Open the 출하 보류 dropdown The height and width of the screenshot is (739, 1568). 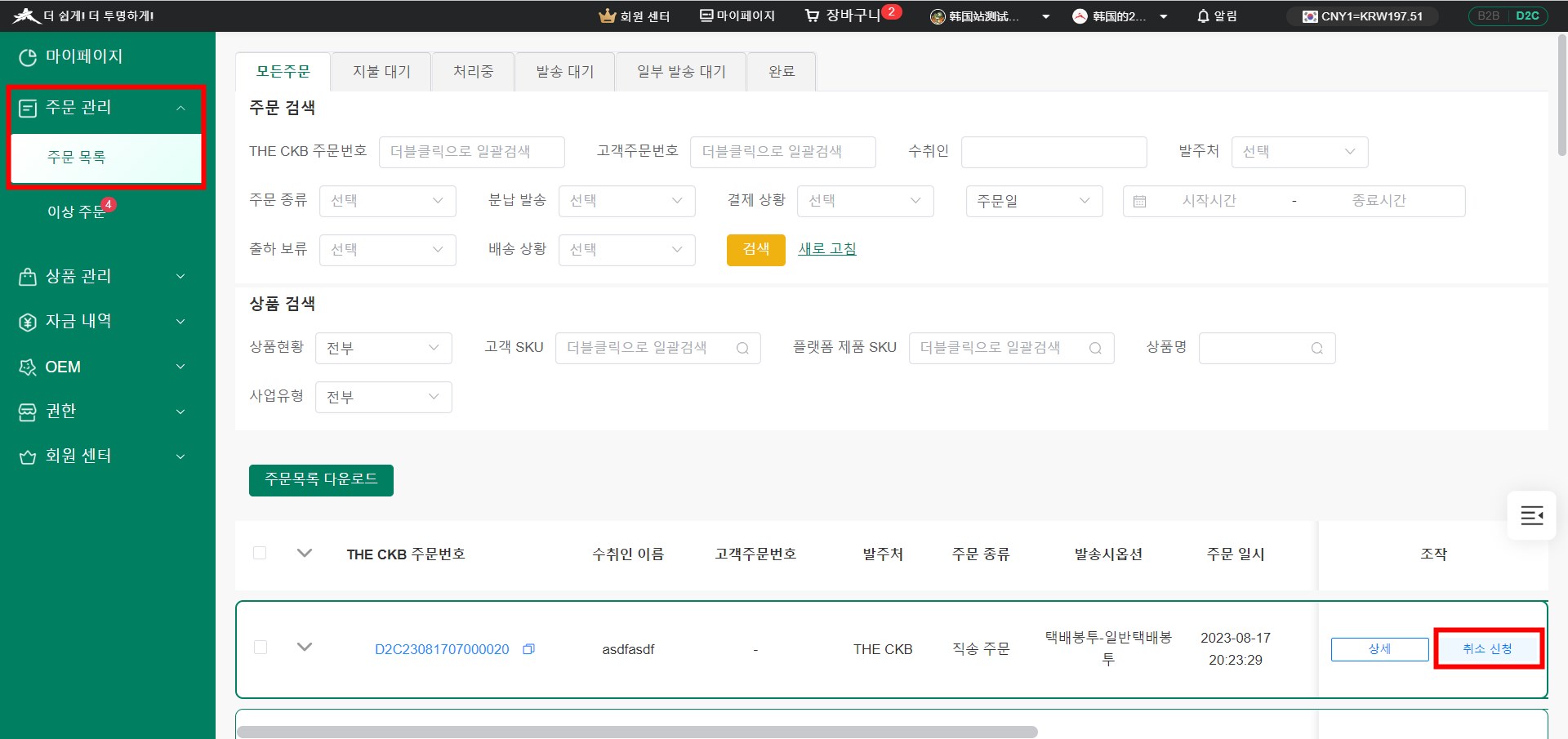(387, 250)
